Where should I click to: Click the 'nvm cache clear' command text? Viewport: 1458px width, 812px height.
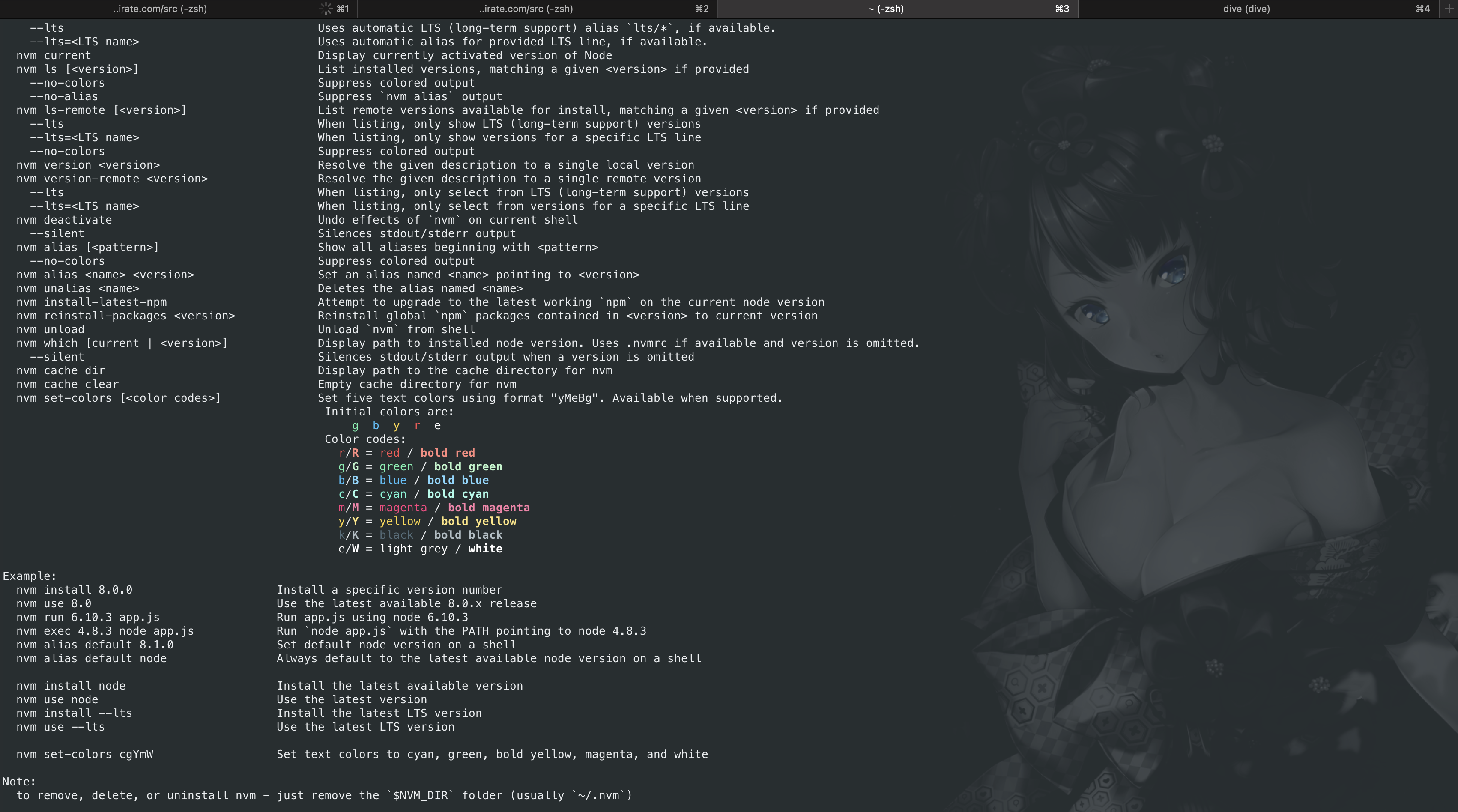coord(67,384)
